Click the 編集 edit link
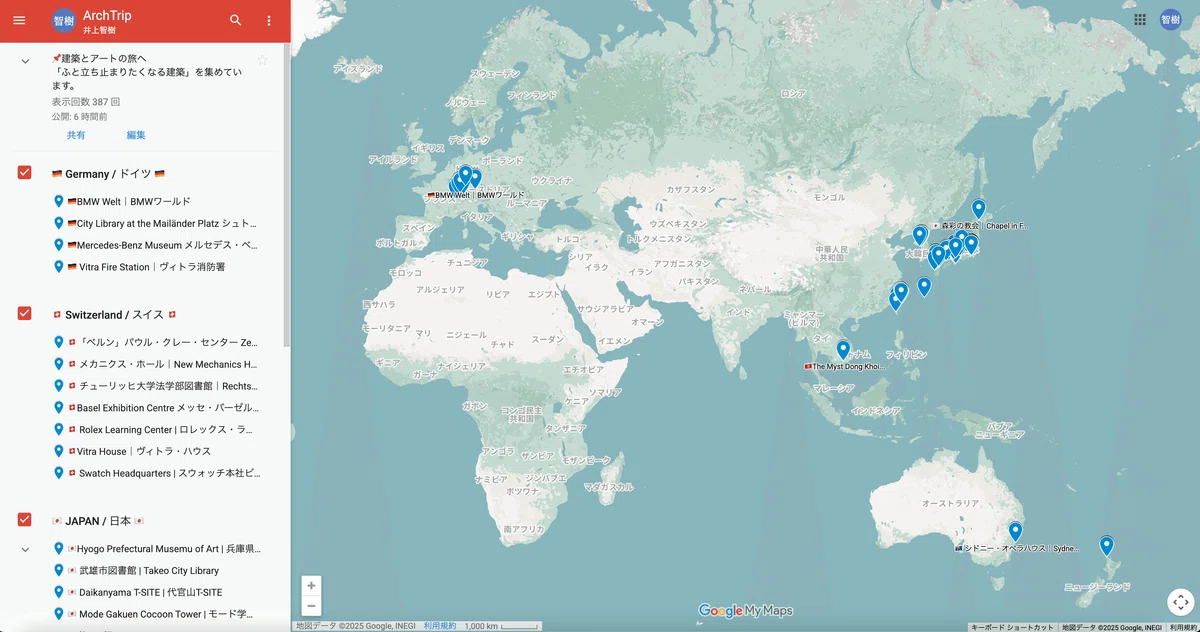 136,135
